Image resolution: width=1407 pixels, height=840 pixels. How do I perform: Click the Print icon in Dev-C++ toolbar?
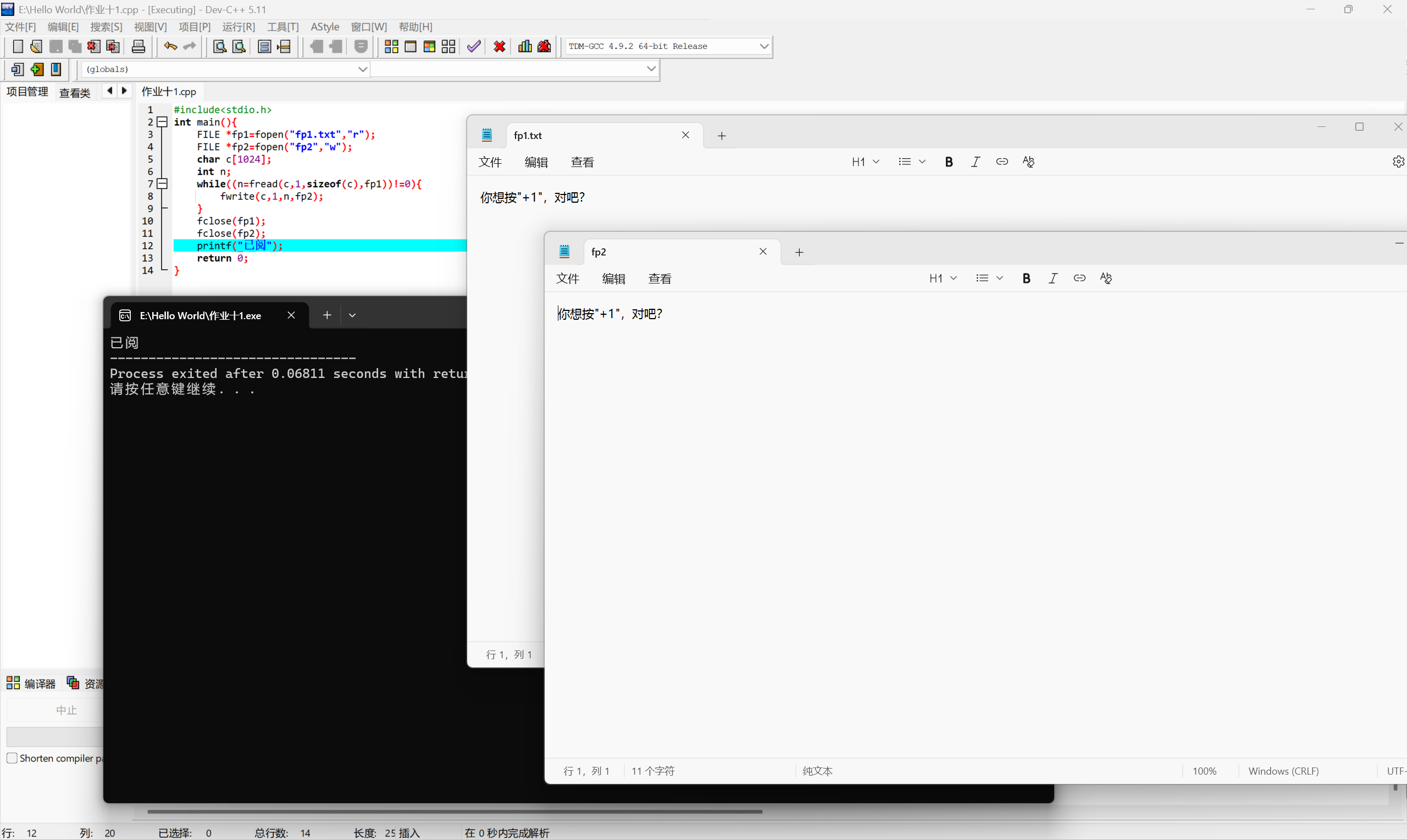(138, 46)
